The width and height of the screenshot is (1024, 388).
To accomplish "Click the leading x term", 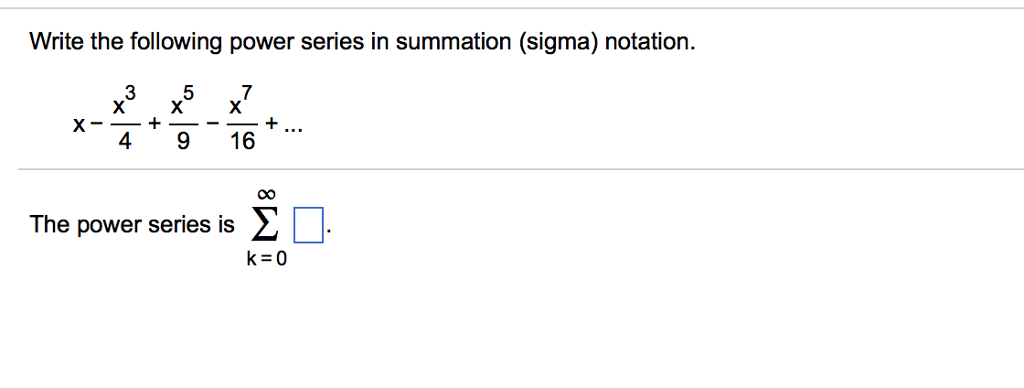I will coord(78,124).
